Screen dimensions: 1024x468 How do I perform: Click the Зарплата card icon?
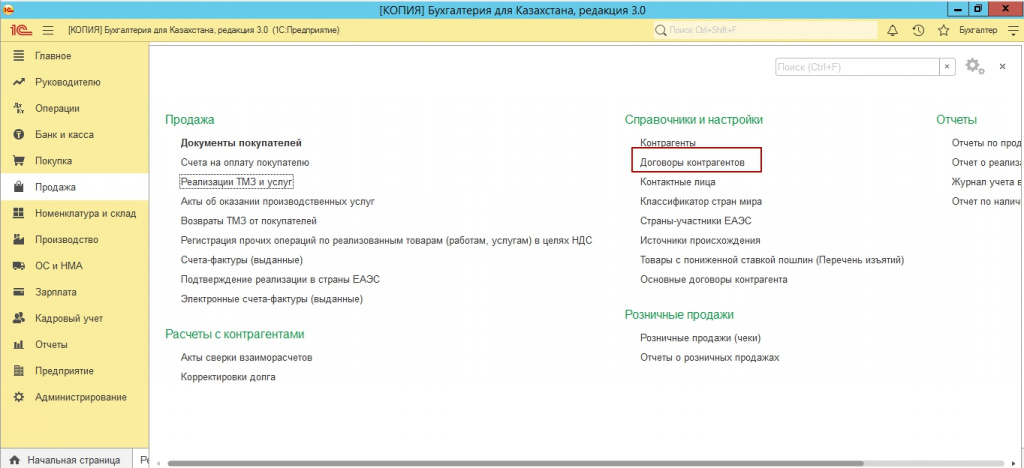click(x=19, y=292)
